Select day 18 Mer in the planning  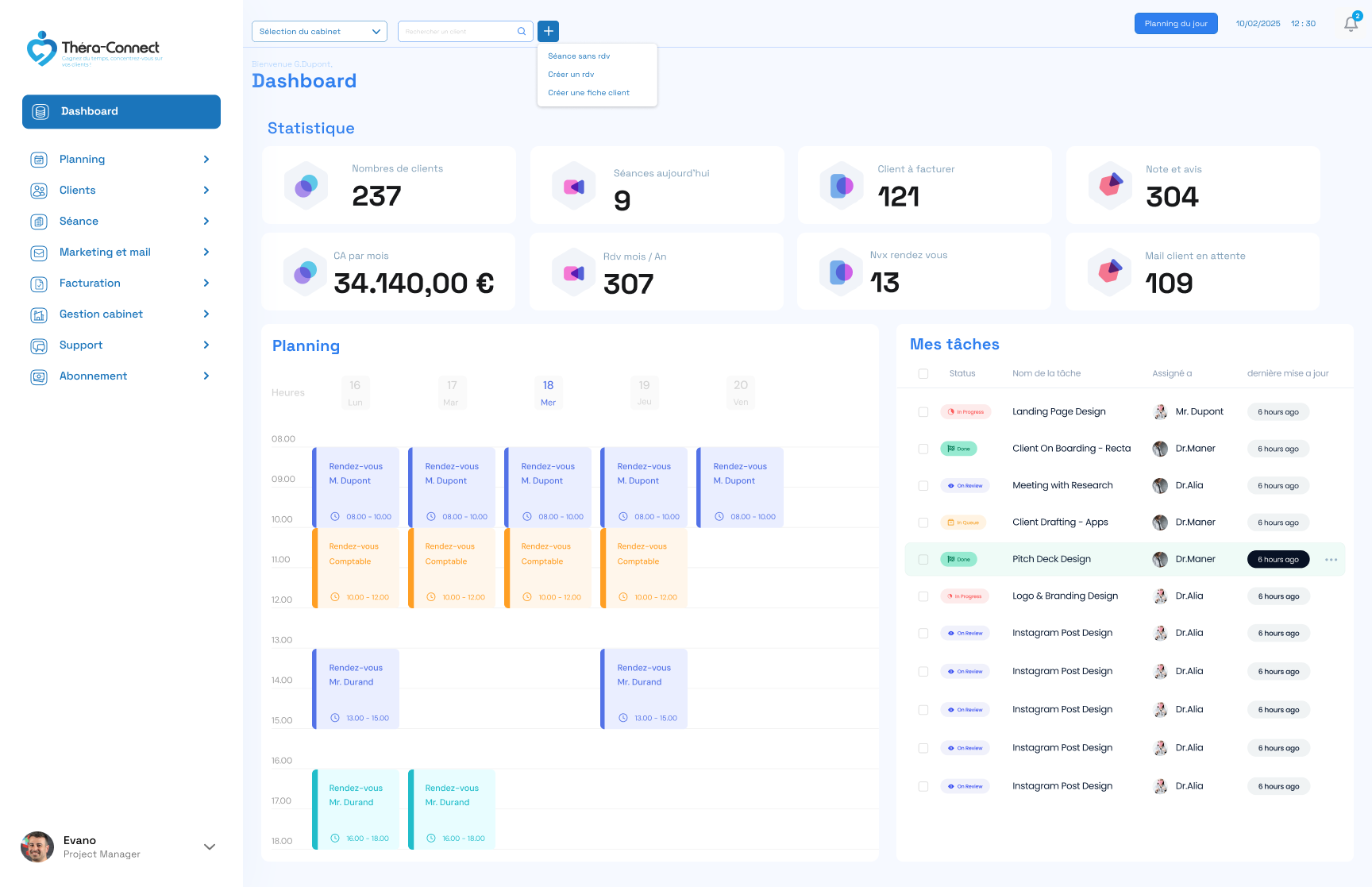pos(548,392)
